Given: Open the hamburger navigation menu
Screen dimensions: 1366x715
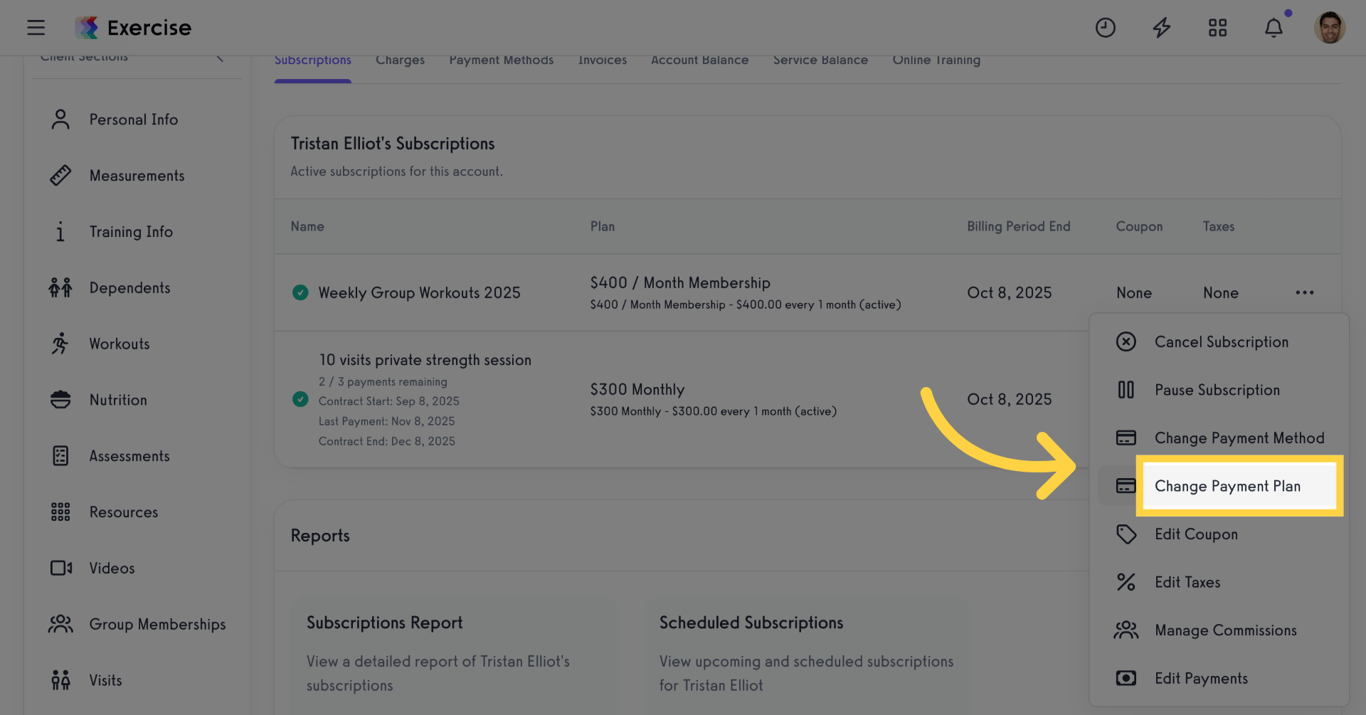Looking at the screenshot, I should (x=36, y=28).
